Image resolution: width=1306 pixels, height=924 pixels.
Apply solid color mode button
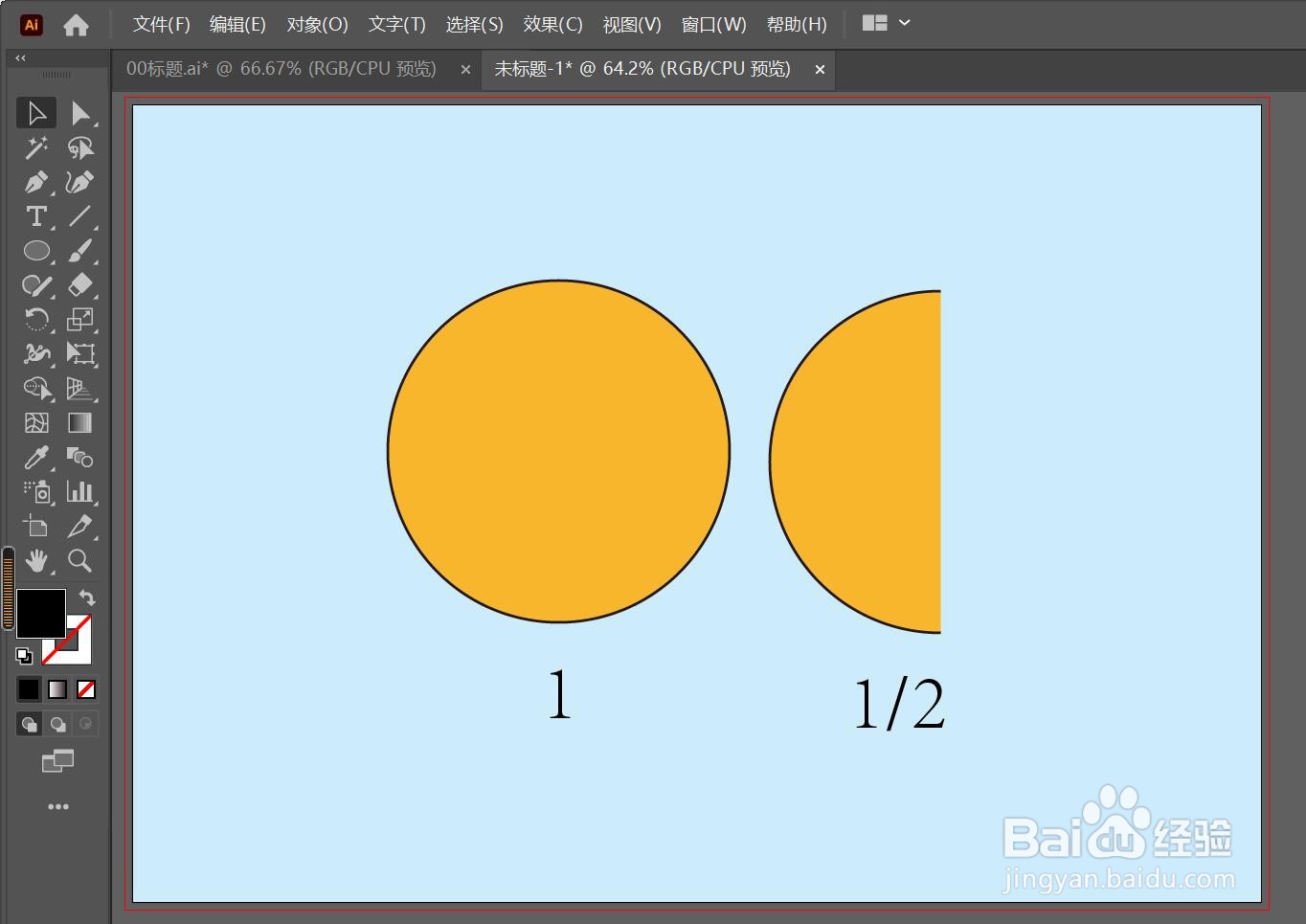point(29,689)
